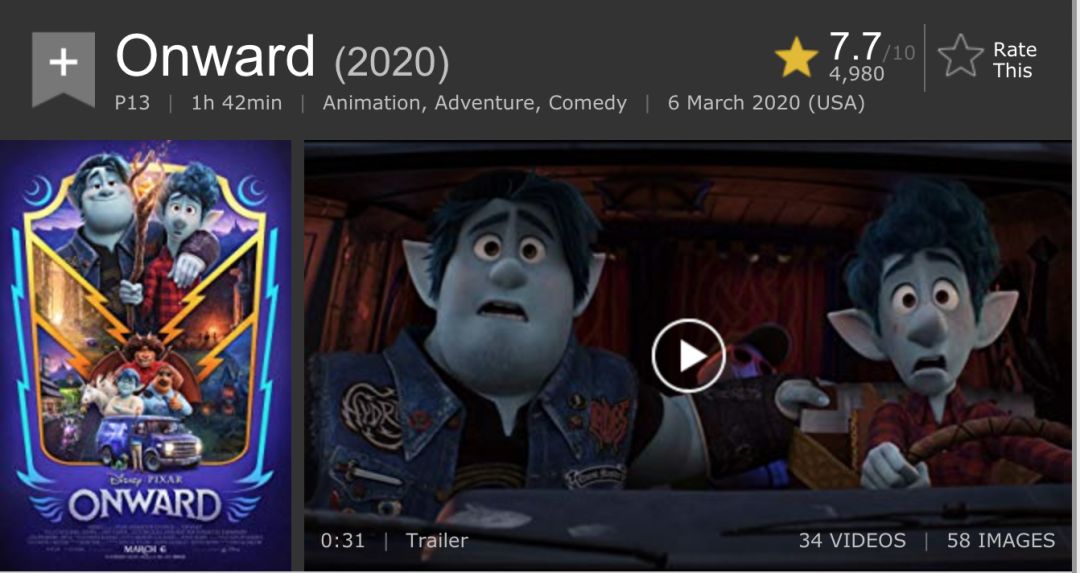Open the Onward movie poster
The image size is (1080, 573).
pyautogui.click(x=145, y=355)
